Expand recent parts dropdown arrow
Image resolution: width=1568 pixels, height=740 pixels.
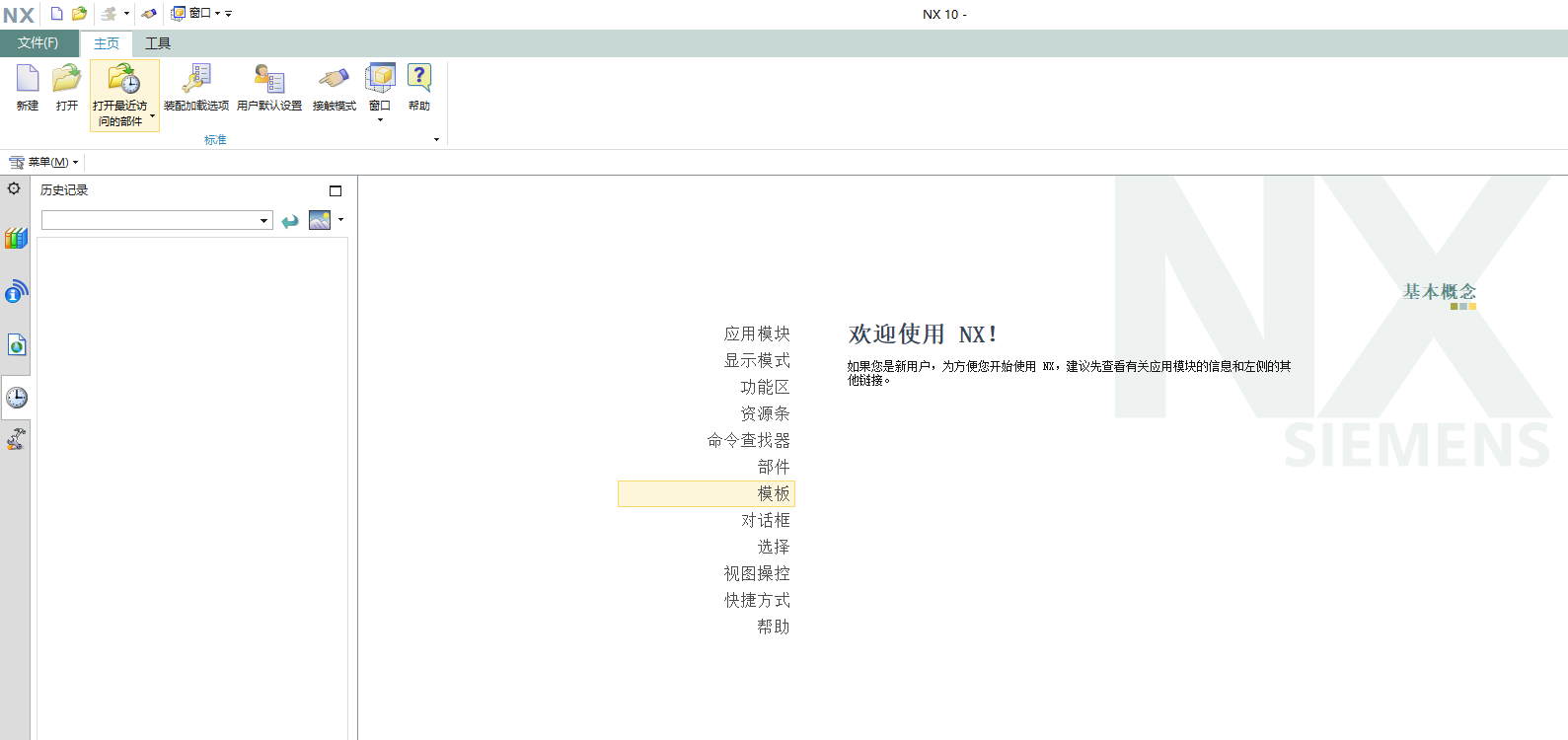point(152,115)
